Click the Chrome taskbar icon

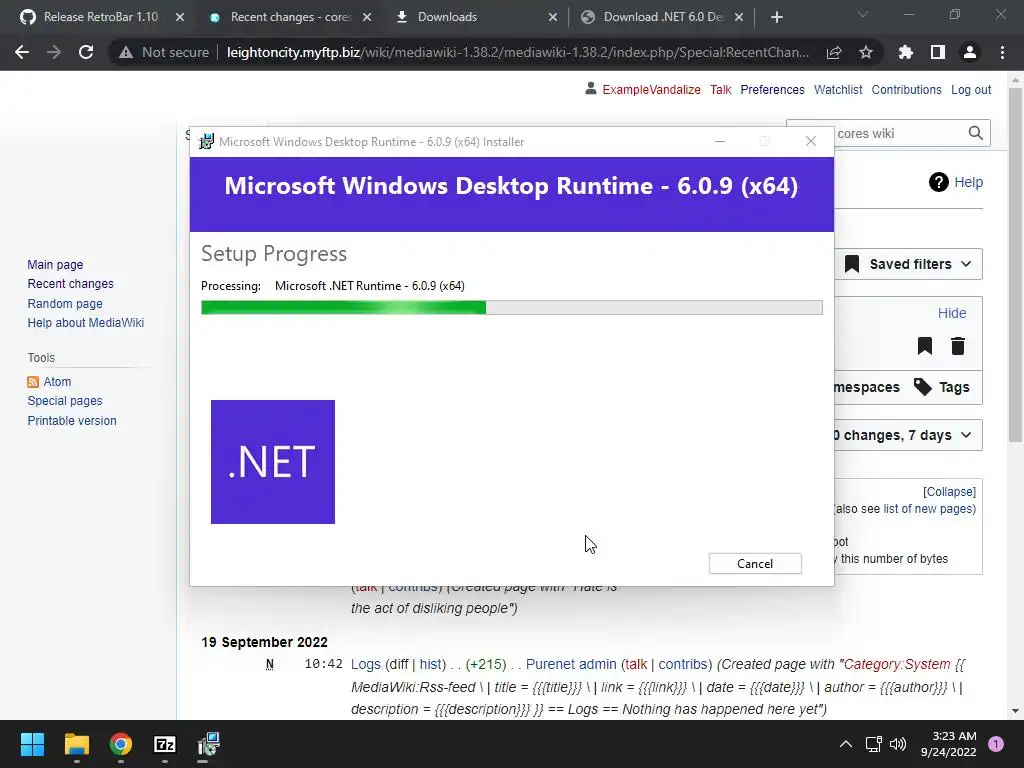coord(121,744)
